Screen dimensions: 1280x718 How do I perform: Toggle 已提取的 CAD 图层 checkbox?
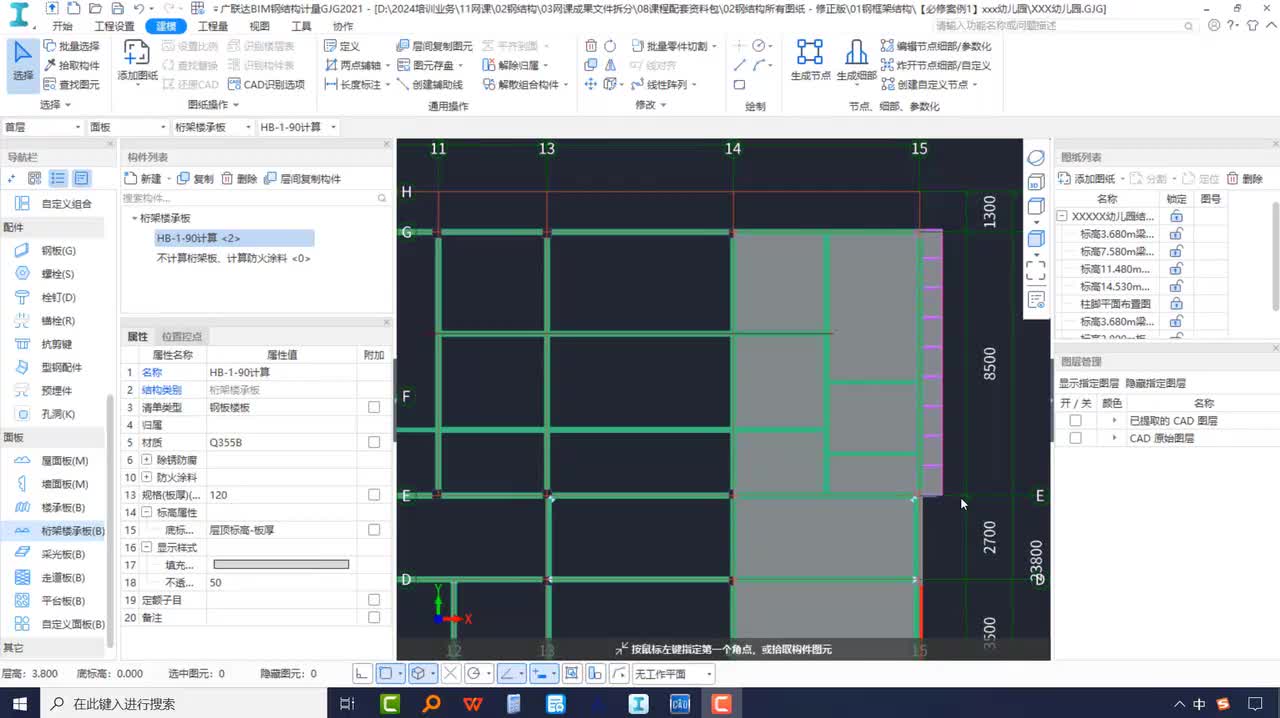coord(1075,421)
